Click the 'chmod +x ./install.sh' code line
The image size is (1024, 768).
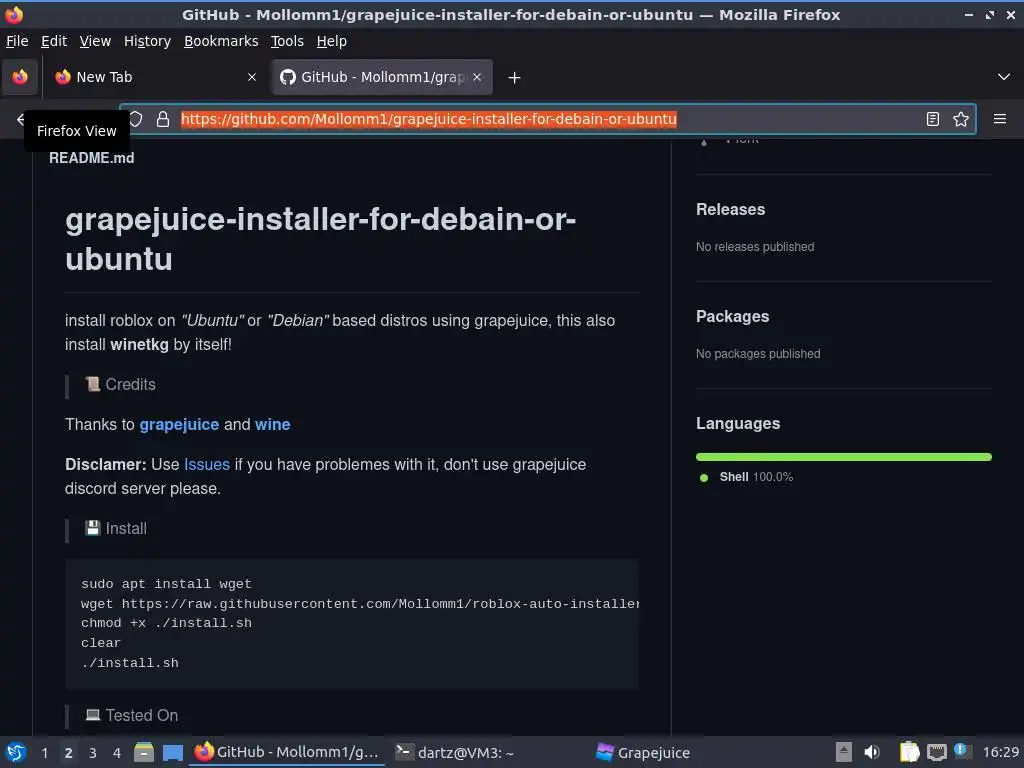[x=166, y=623]
